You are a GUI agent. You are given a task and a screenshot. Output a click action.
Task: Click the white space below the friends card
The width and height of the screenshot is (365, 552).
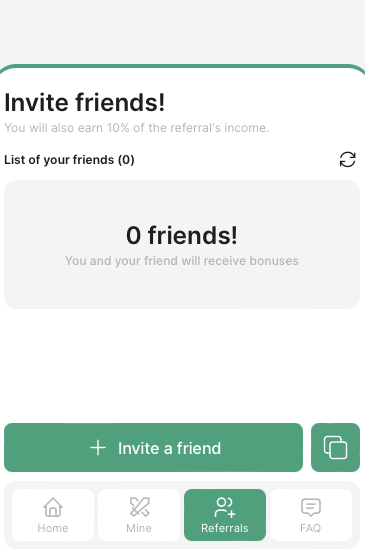coord(182,366)
